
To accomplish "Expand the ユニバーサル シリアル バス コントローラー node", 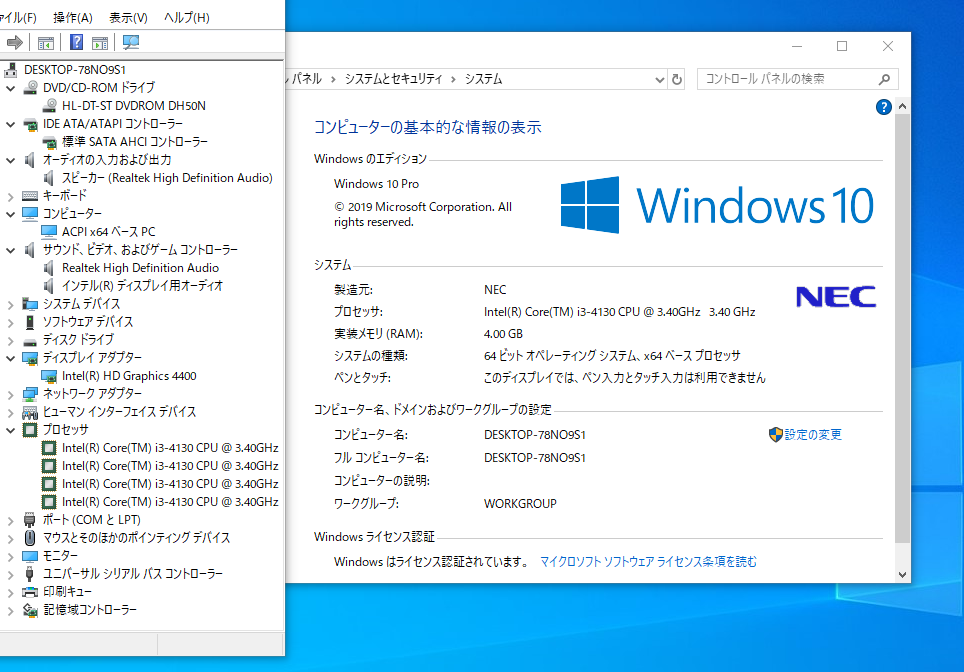I will pyautogui.click(x=10, y=574).
